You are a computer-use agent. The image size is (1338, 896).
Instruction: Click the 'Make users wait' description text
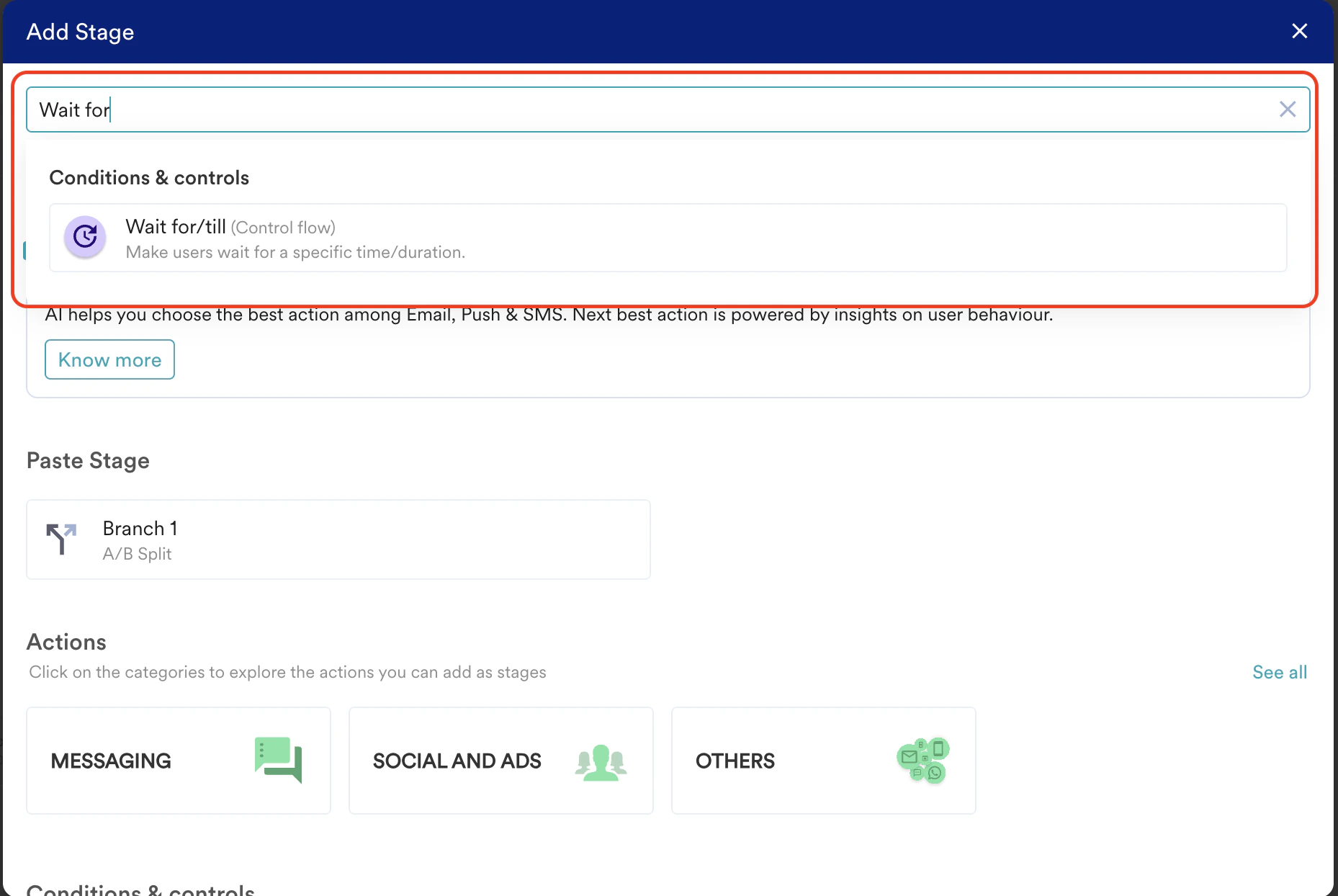click(295, 252)
